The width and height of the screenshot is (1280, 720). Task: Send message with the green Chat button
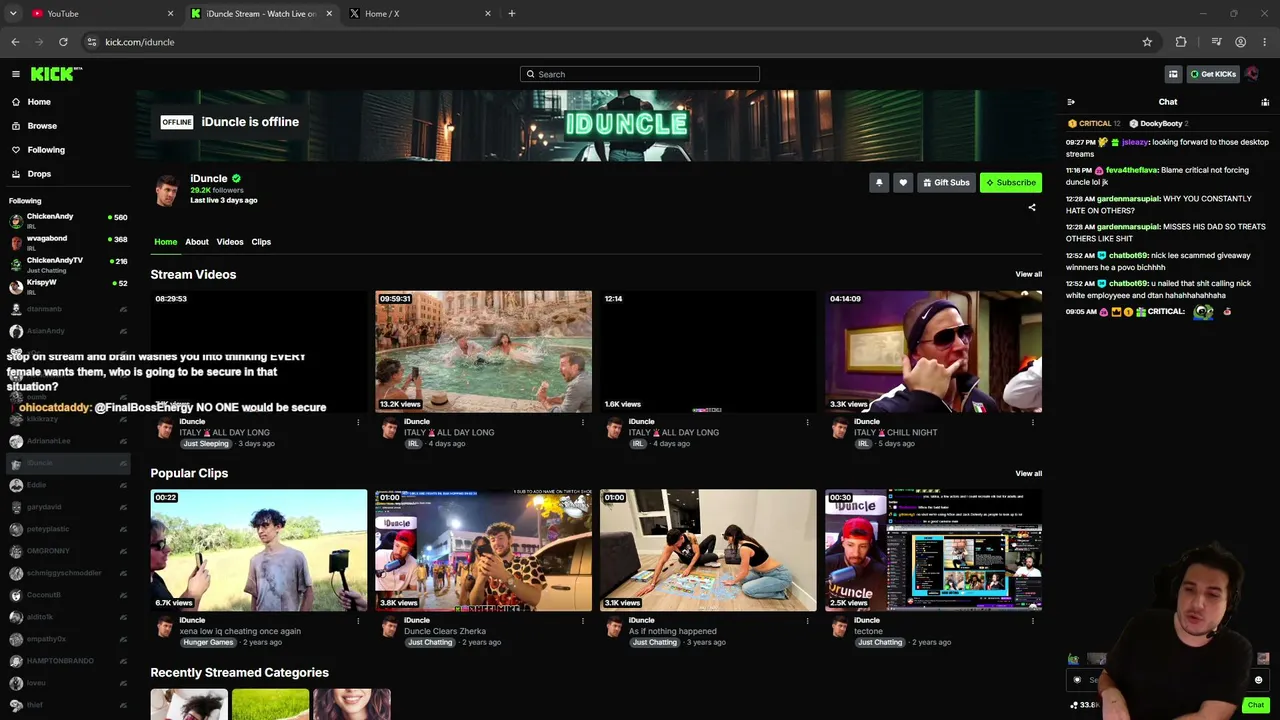point(1256,705)
